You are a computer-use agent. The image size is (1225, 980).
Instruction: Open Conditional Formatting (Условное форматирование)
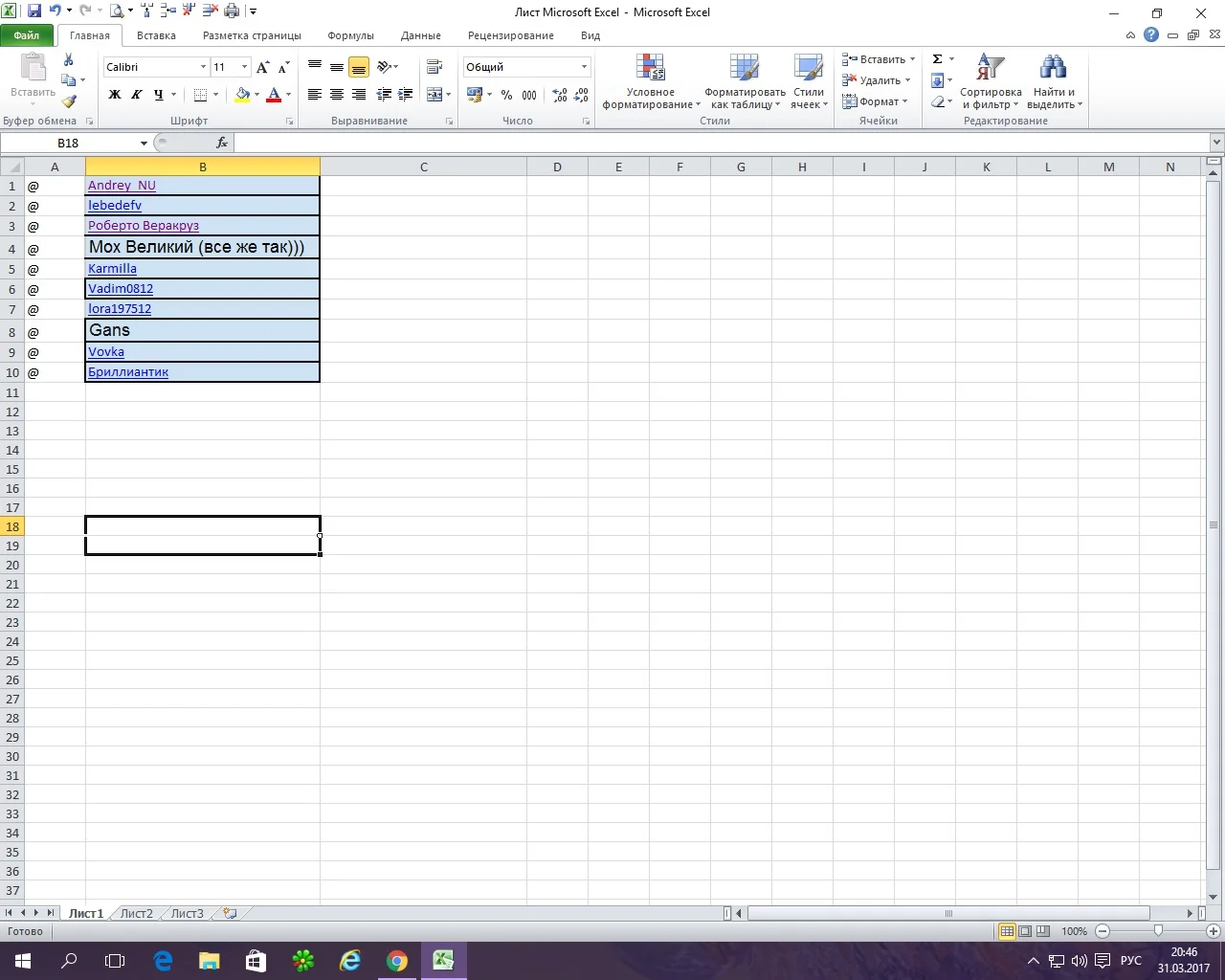[651, 82]
